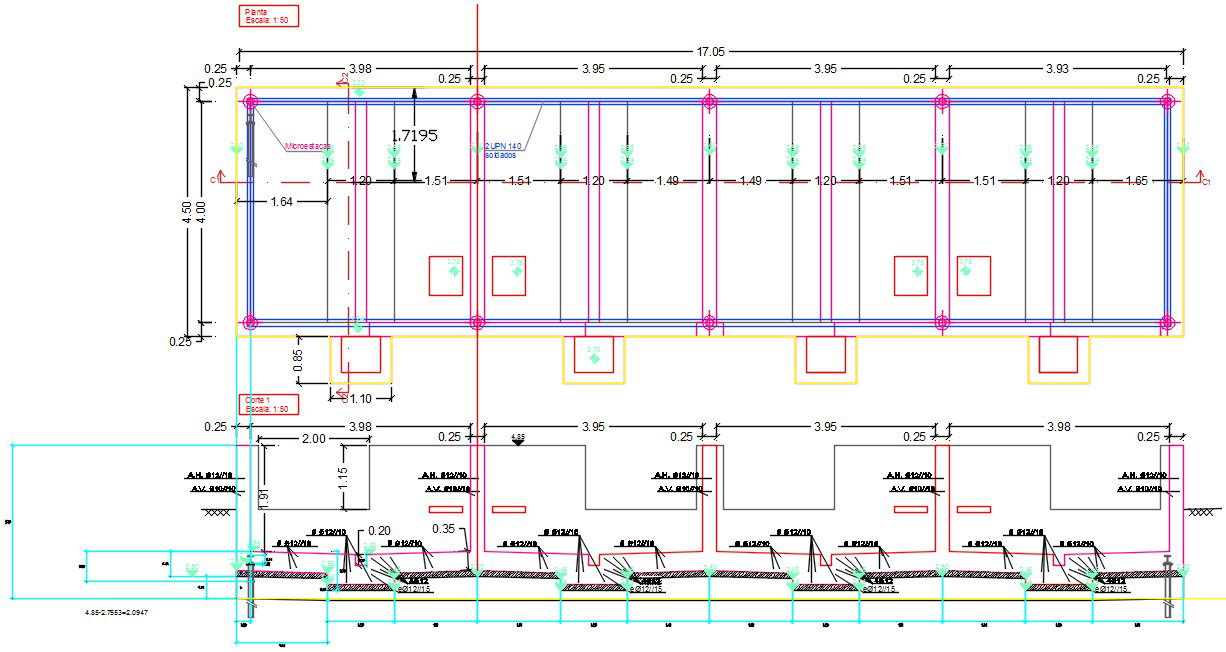Viewport: 1226px width, 652px height.
Task: Select the Microestacas label
Action: coord(307,144)
